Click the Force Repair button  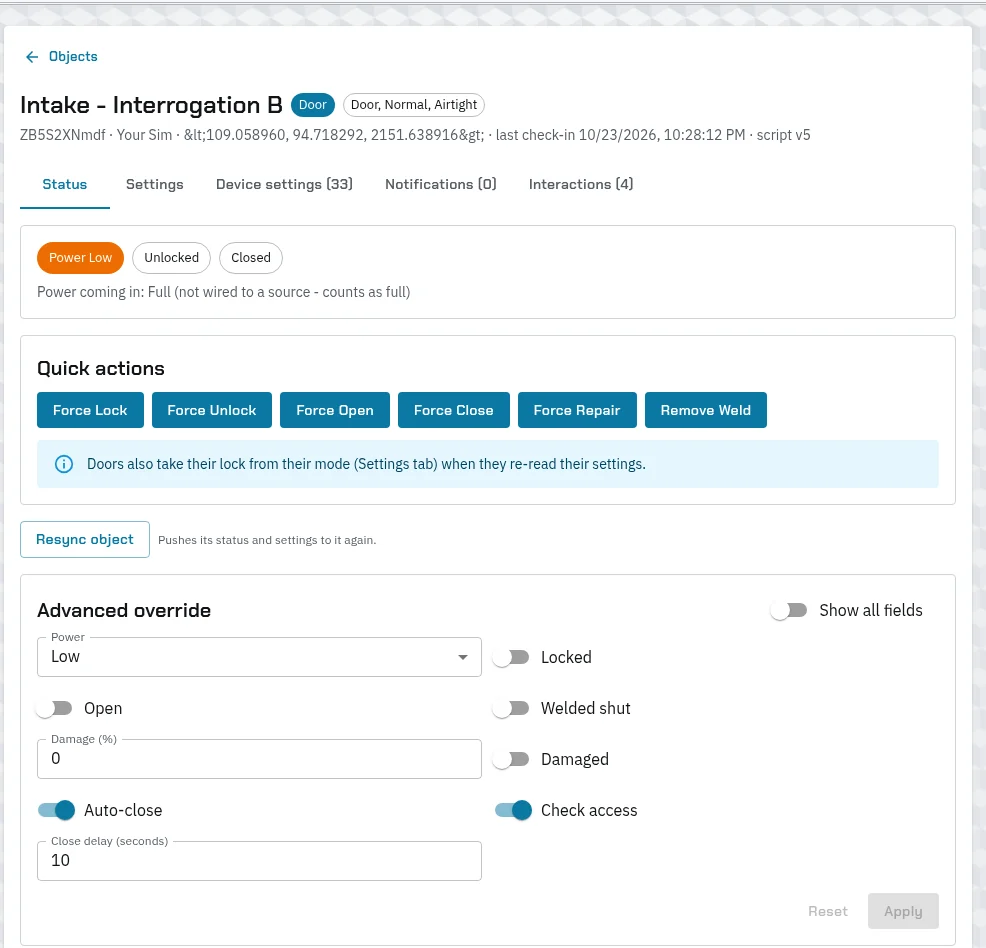pos(577,411)
